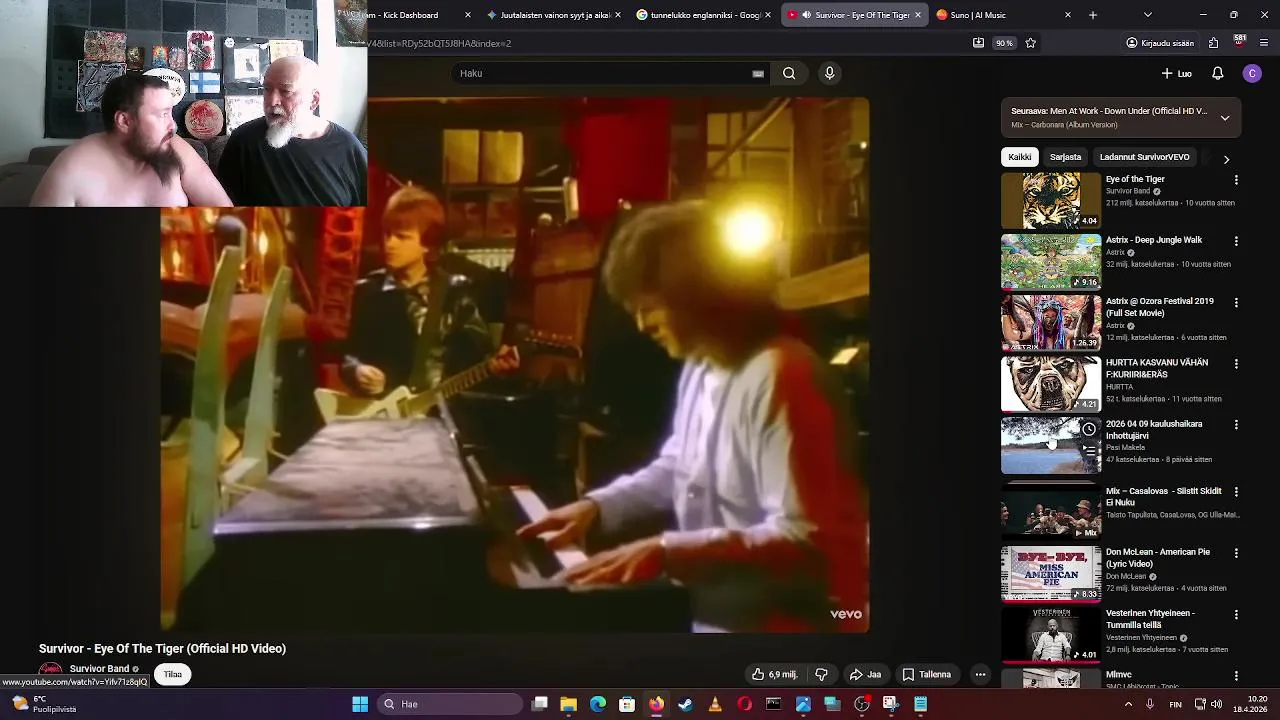The height and width of the screenshot is (720, 1280).
Task: Click the YouTube search magnifier button
Action: tap(789, 73)
